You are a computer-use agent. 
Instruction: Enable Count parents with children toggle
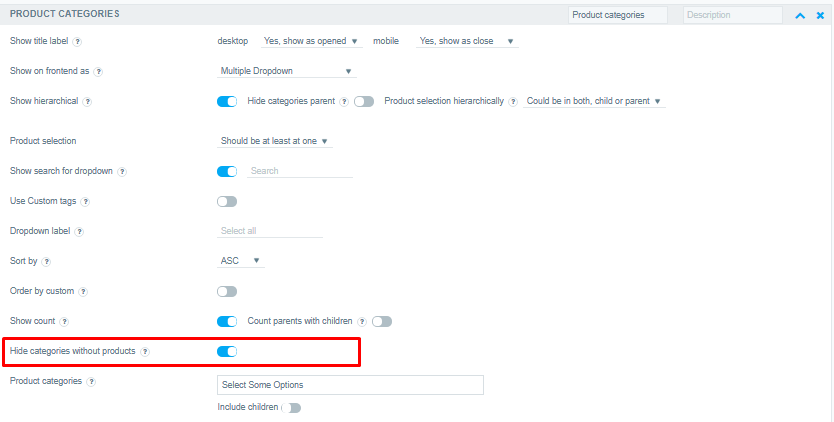(x=382, y=321)
